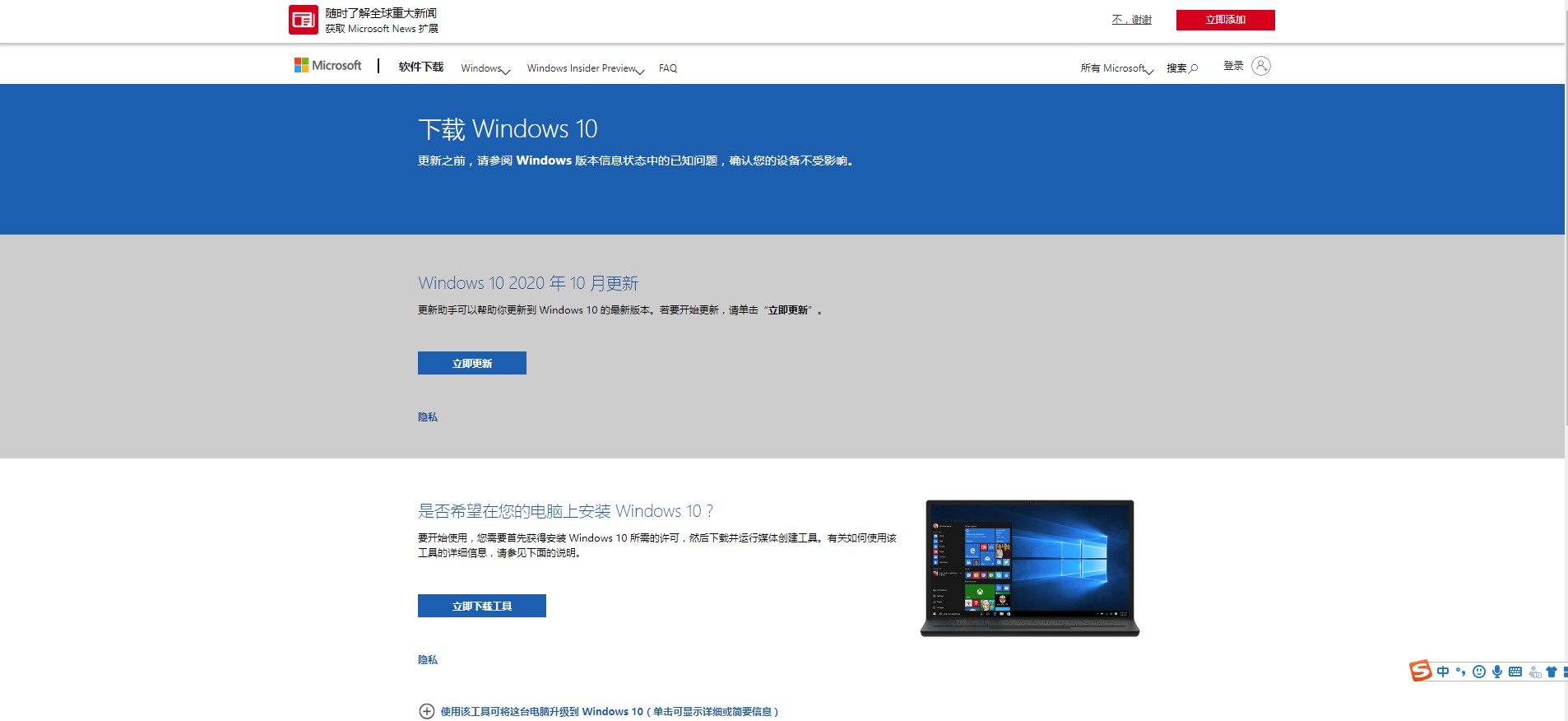The image size is (1568, 721).
Task: Click the Windows 10 2020 年 10 月更新 heading
Action: [528, 283]
